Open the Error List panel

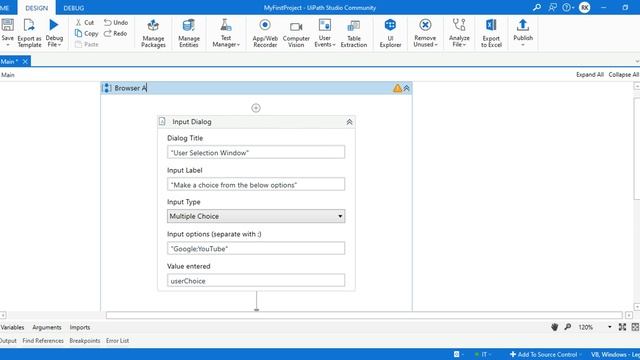[x=117, y=340]
